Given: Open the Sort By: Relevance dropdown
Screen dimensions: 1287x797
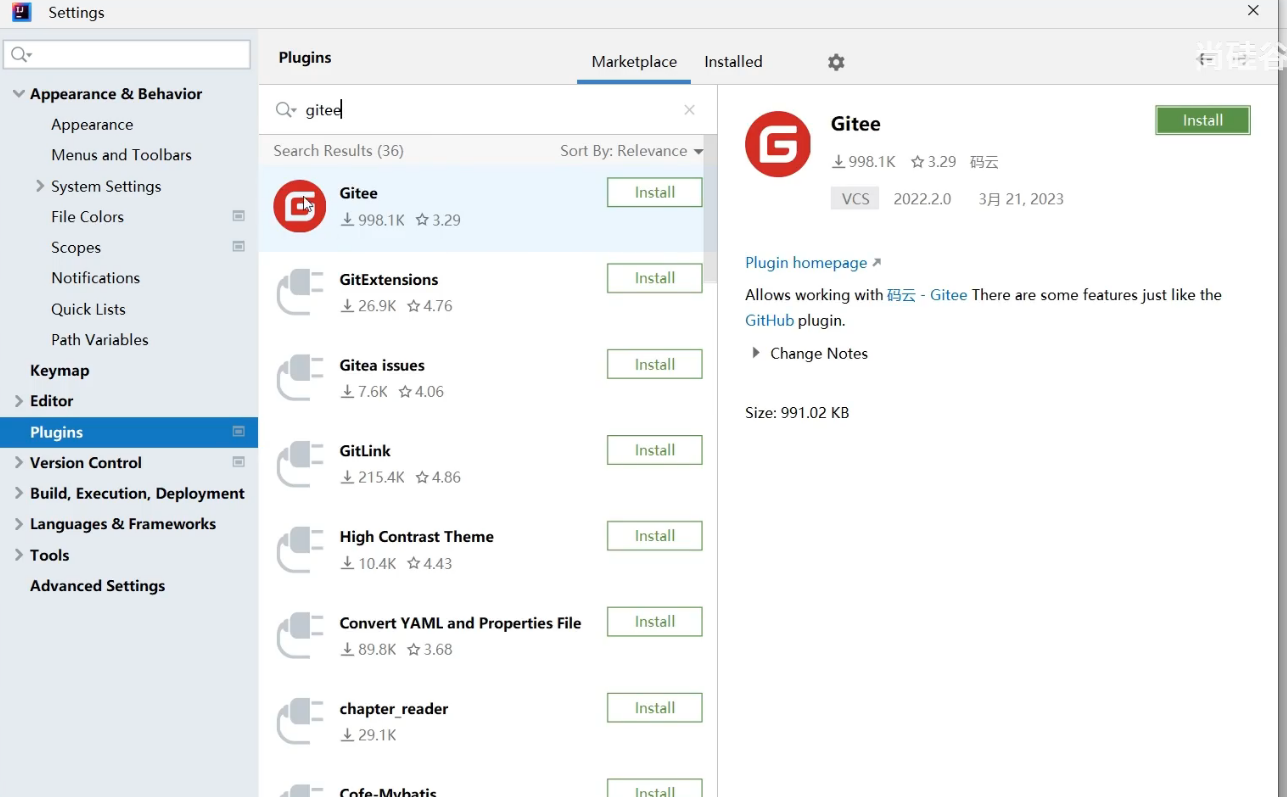Looking at the screenshot, I should pyautogui.click(x=631, y=151).
